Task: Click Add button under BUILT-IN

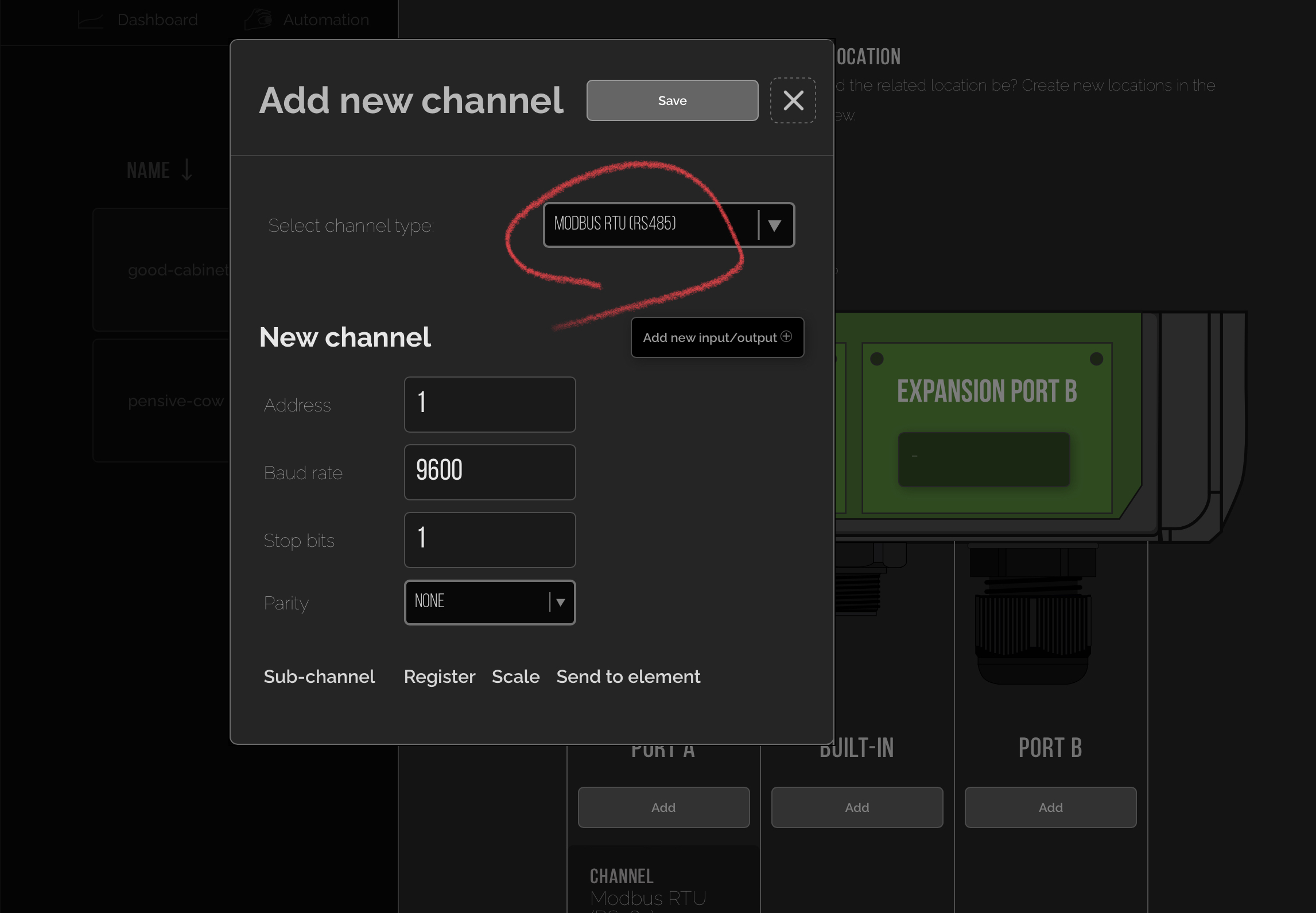Action: click(856, 807)
